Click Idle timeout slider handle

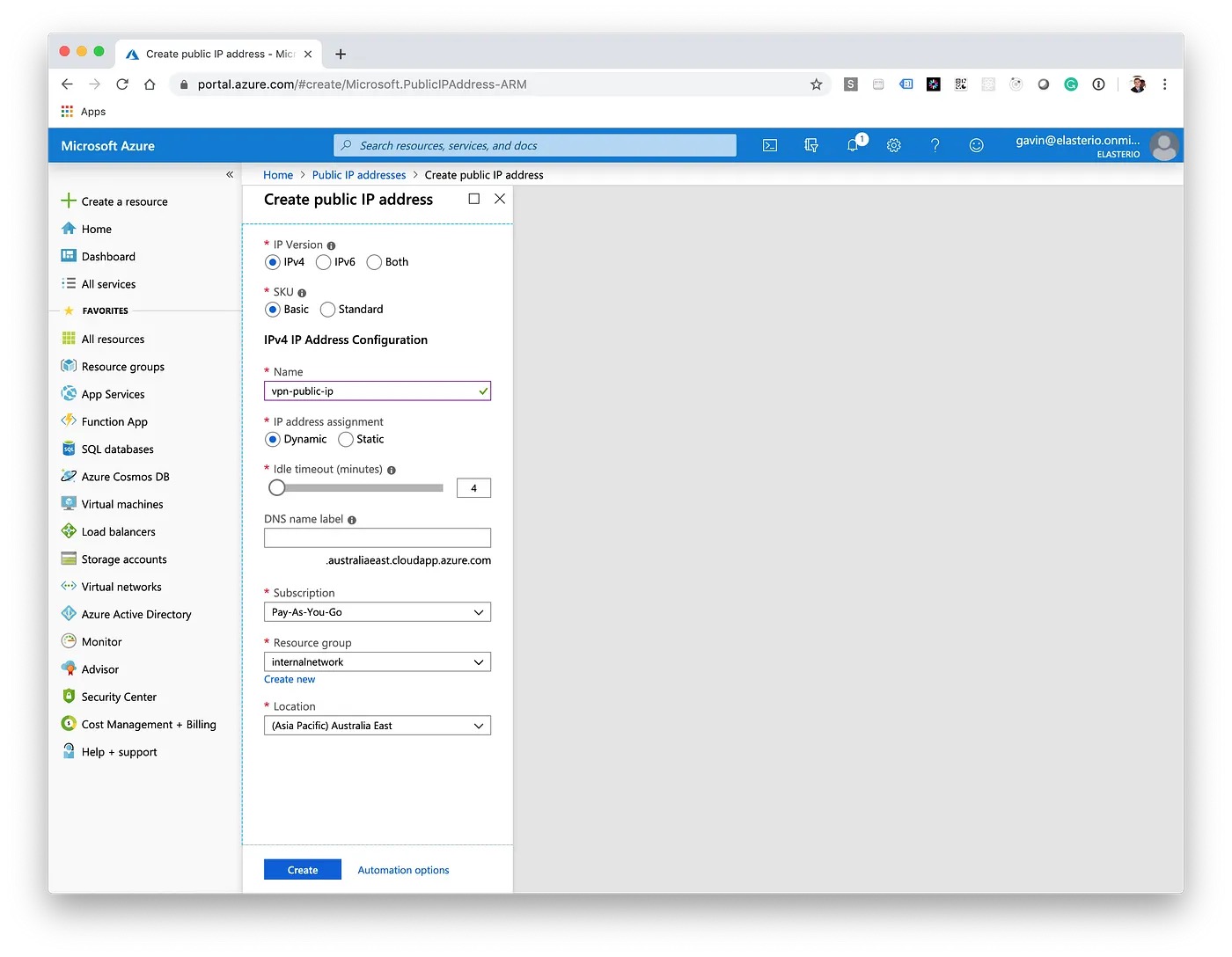pos(277,488)
